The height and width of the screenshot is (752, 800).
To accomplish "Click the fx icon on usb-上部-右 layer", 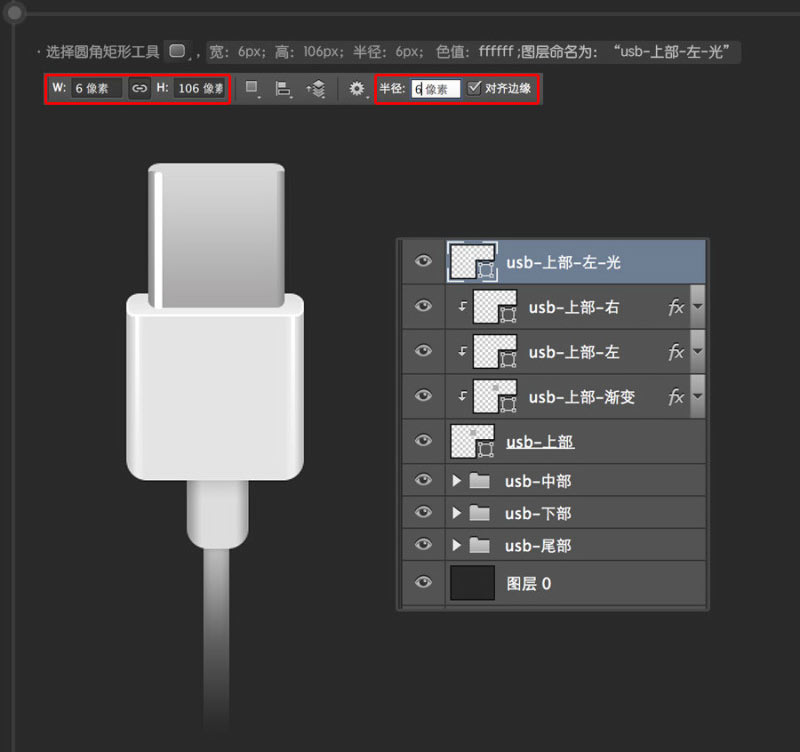I will point(675,307).
